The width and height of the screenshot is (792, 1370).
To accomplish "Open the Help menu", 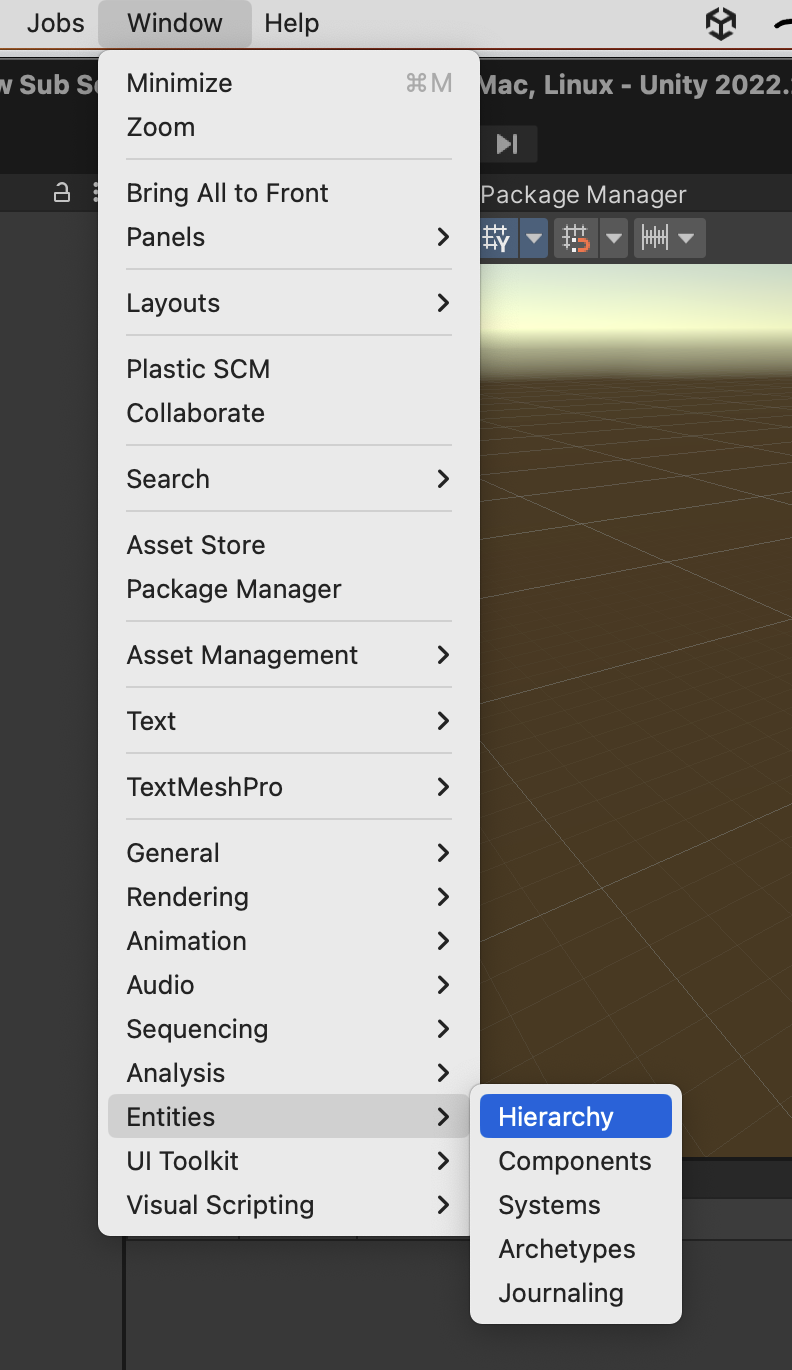I will click(x=292, y=23).
